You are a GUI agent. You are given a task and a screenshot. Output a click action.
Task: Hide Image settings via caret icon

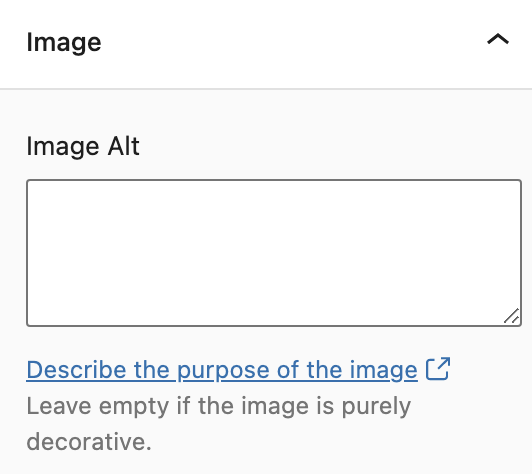498,39
